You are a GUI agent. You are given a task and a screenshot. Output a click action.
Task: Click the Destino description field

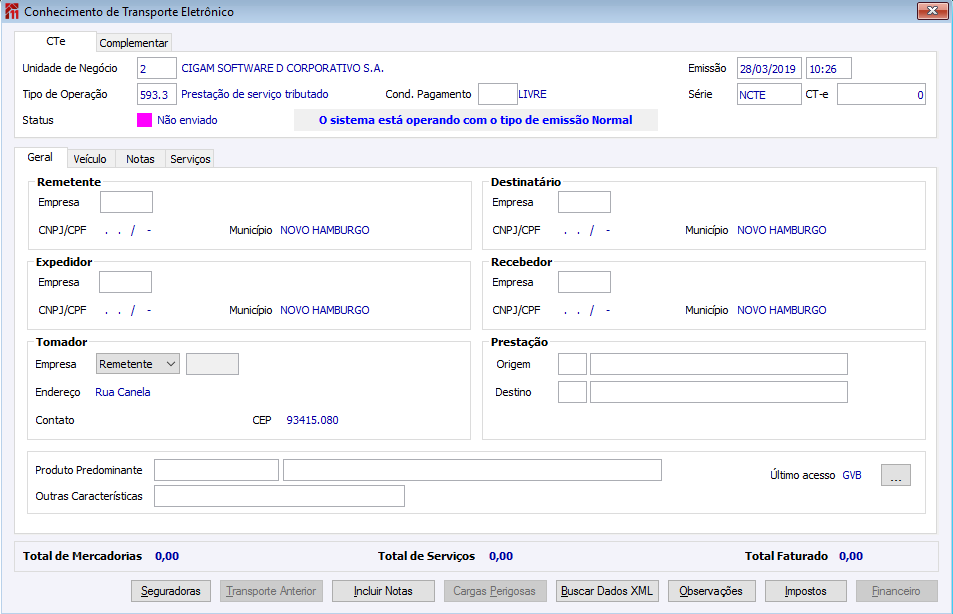tap(719, 392)
